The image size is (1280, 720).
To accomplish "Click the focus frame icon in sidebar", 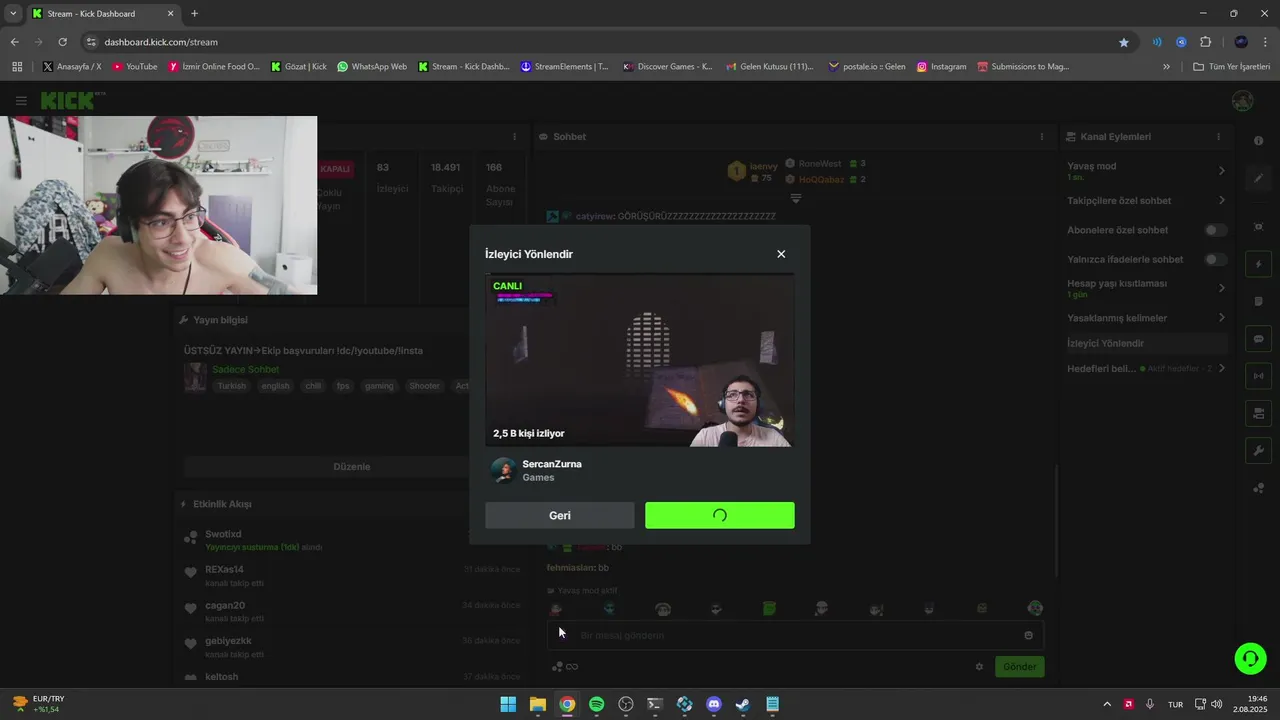I will pos(1259,226).
